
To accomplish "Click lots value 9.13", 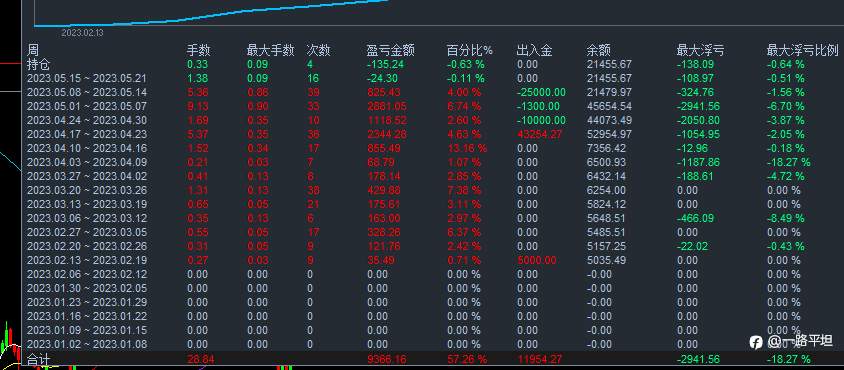I will pyautogui.click(x=197, y=107).
